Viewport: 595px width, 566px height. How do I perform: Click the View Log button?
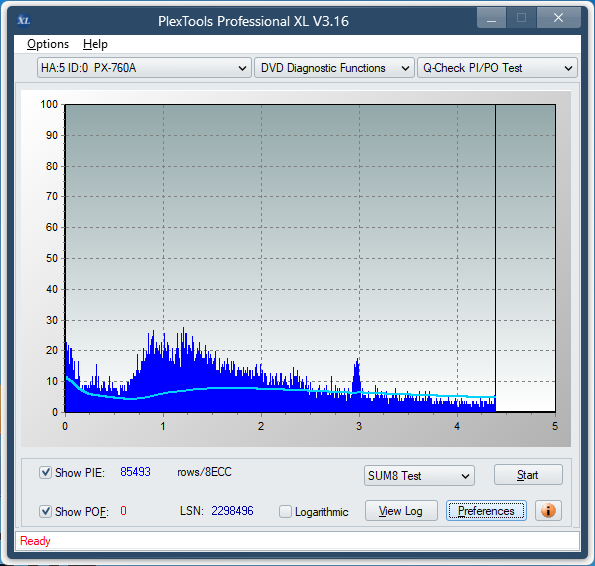click(x=401, y=511)
